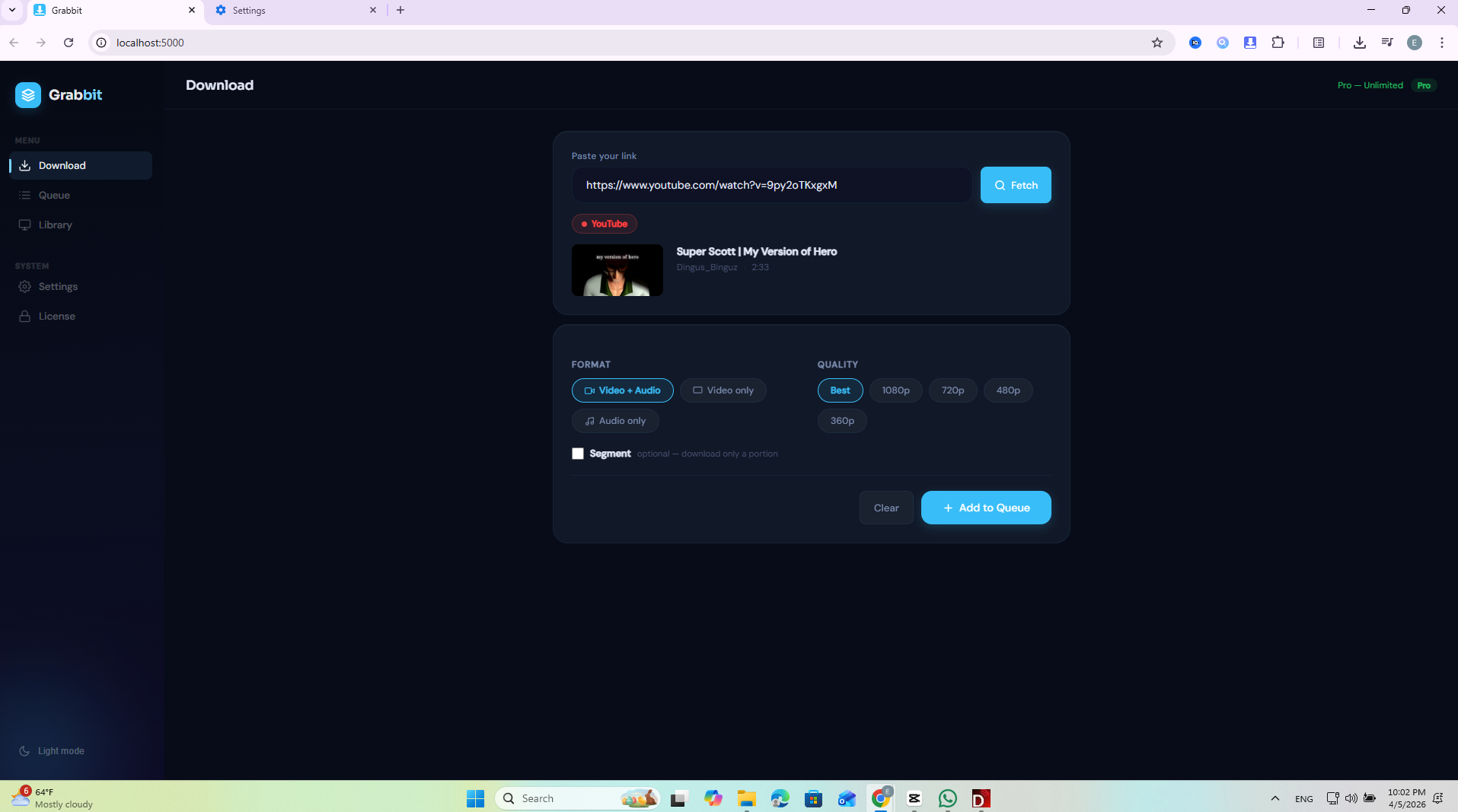Go back in browser history
1458x812 pixels.
(14, 43)
